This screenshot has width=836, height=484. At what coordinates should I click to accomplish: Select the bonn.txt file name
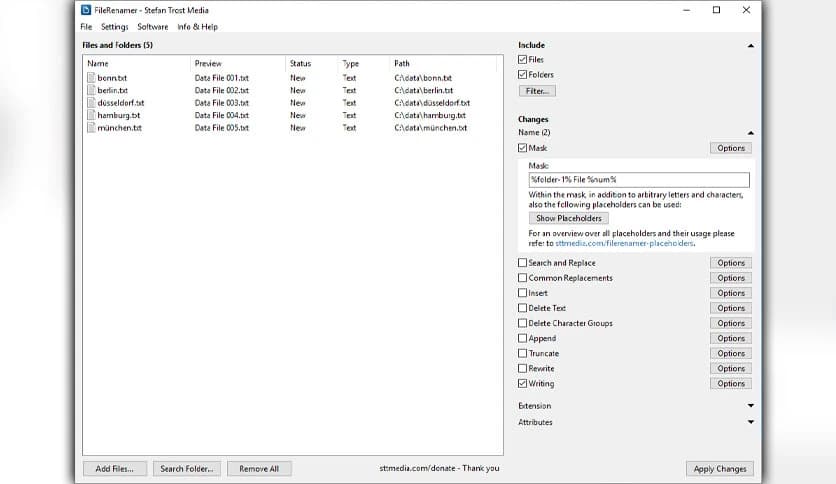[x=112, y=78]
